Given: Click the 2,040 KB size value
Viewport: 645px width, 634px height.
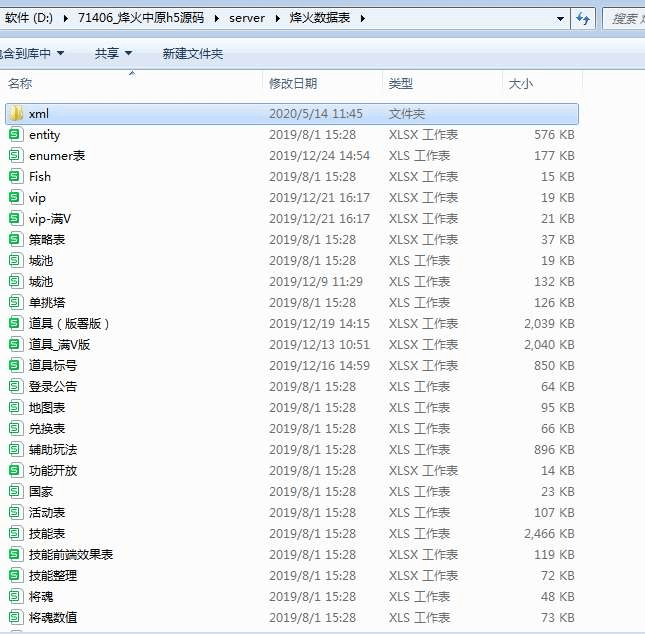Looking at the screenshot, I should (x=549, y=344).
